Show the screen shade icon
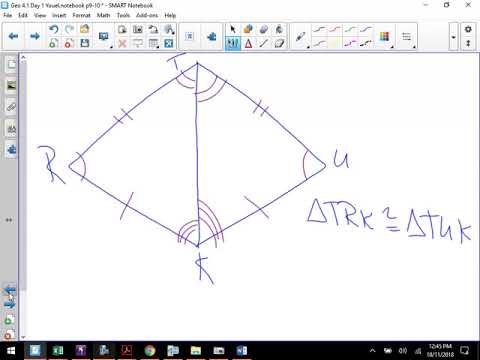 (138, 43)
